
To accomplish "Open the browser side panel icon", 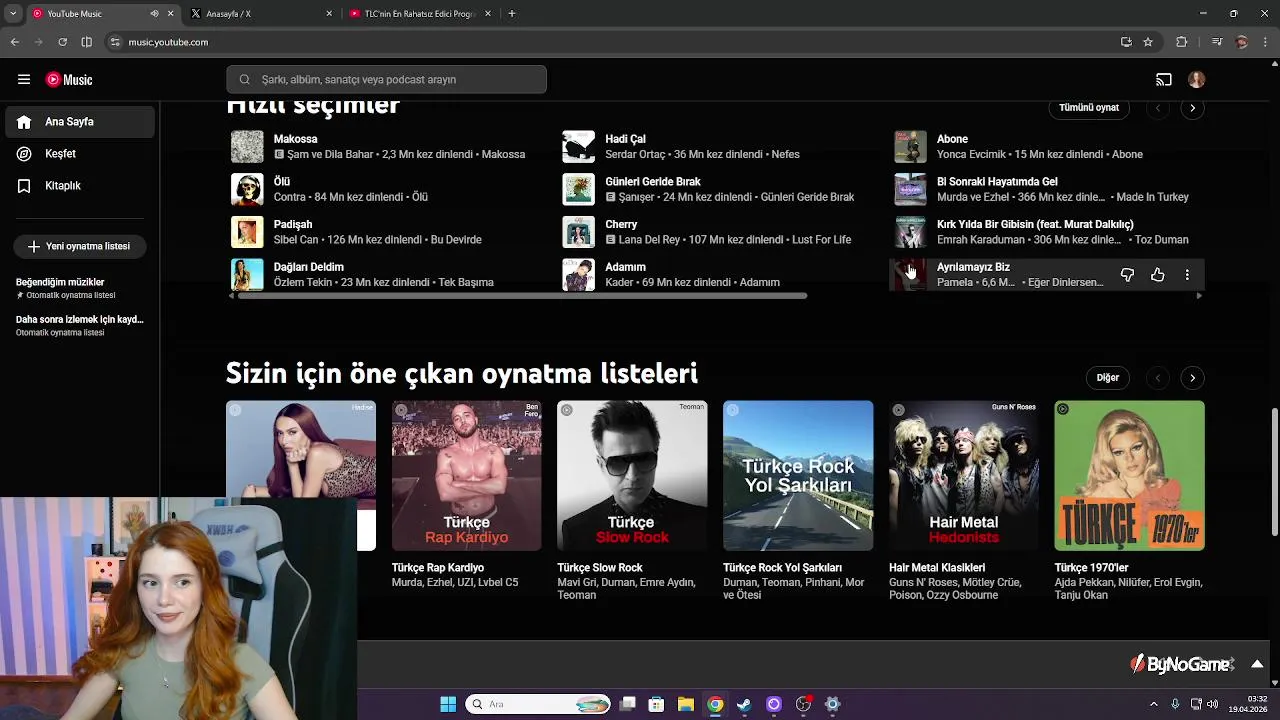I will (86, 42).
